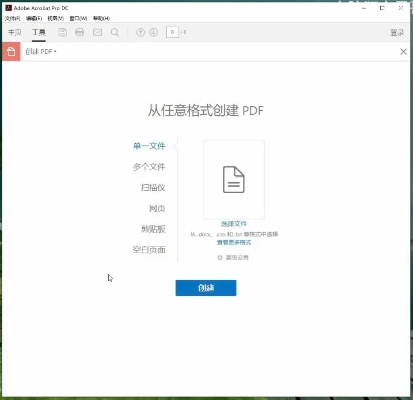Click the page number input field
Image resolution: width=413 pixels, height=400 pixels.
[x=172, y=32]
